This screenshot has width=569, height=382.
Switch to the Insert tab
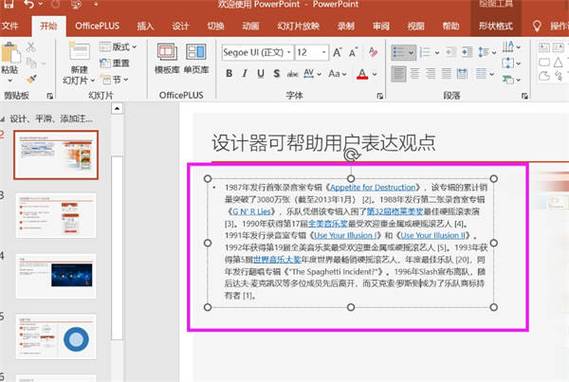(x=145, y=26)
